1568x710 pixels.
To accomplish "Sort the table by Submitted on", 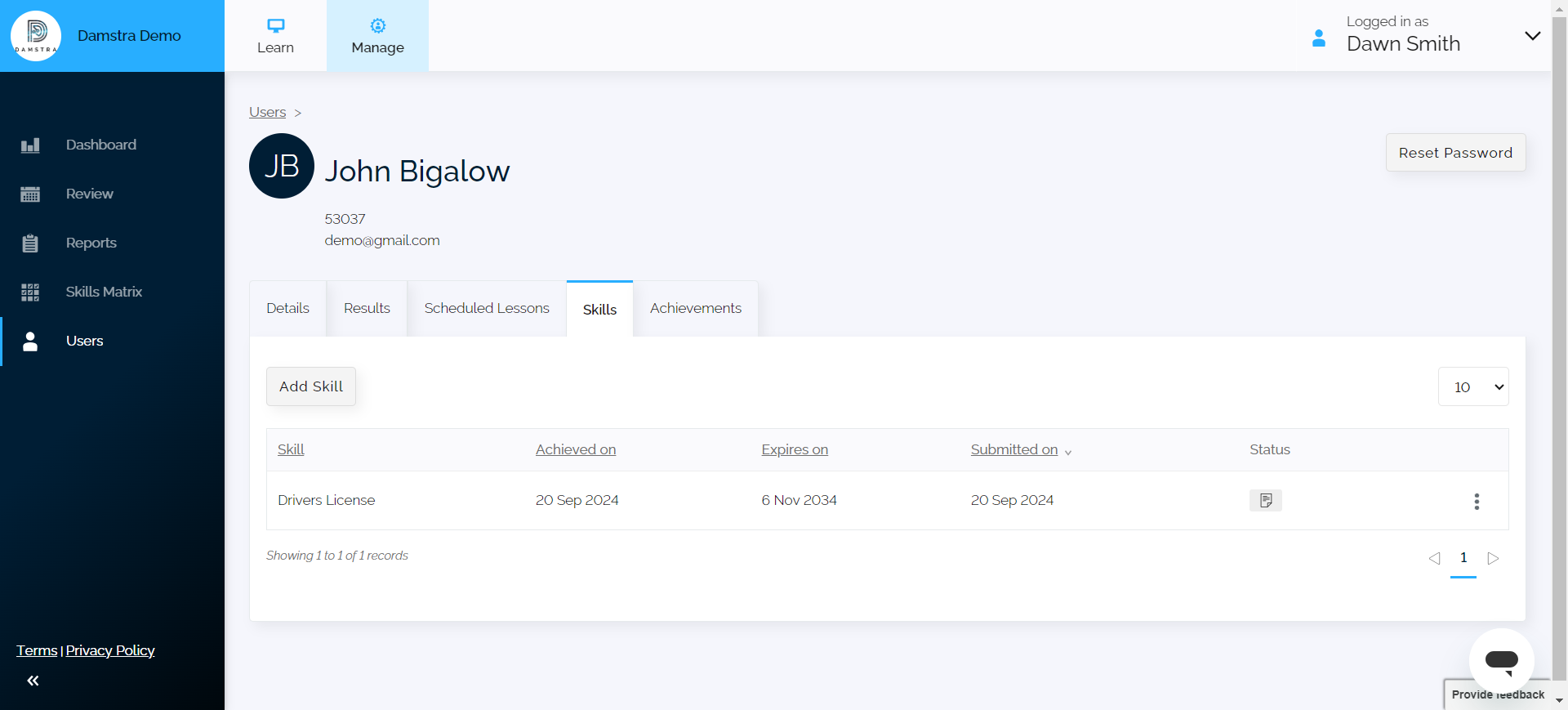I will point(1013,449).
